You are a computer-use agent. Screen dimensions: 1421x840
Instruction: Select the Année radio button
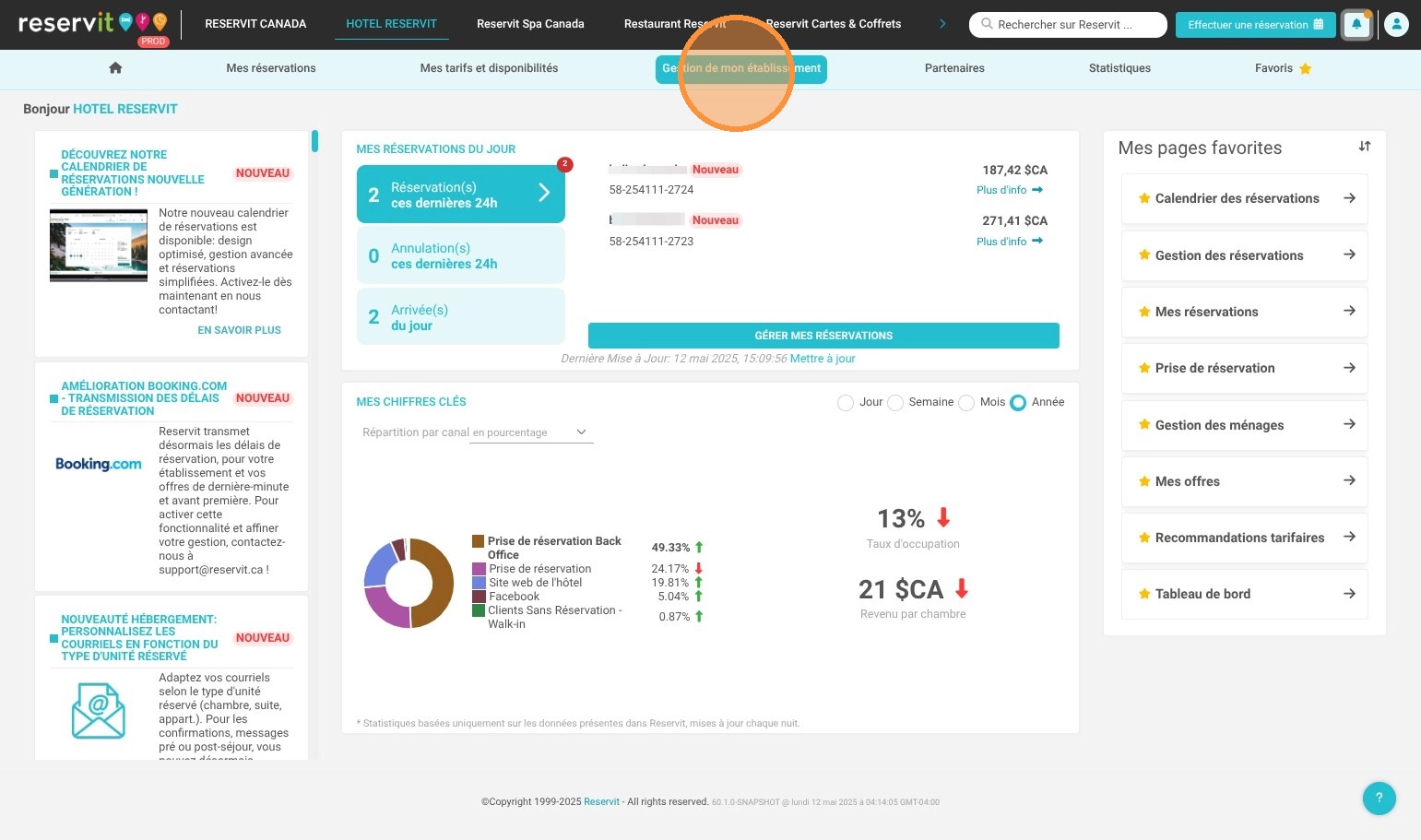coord(1018,403)
